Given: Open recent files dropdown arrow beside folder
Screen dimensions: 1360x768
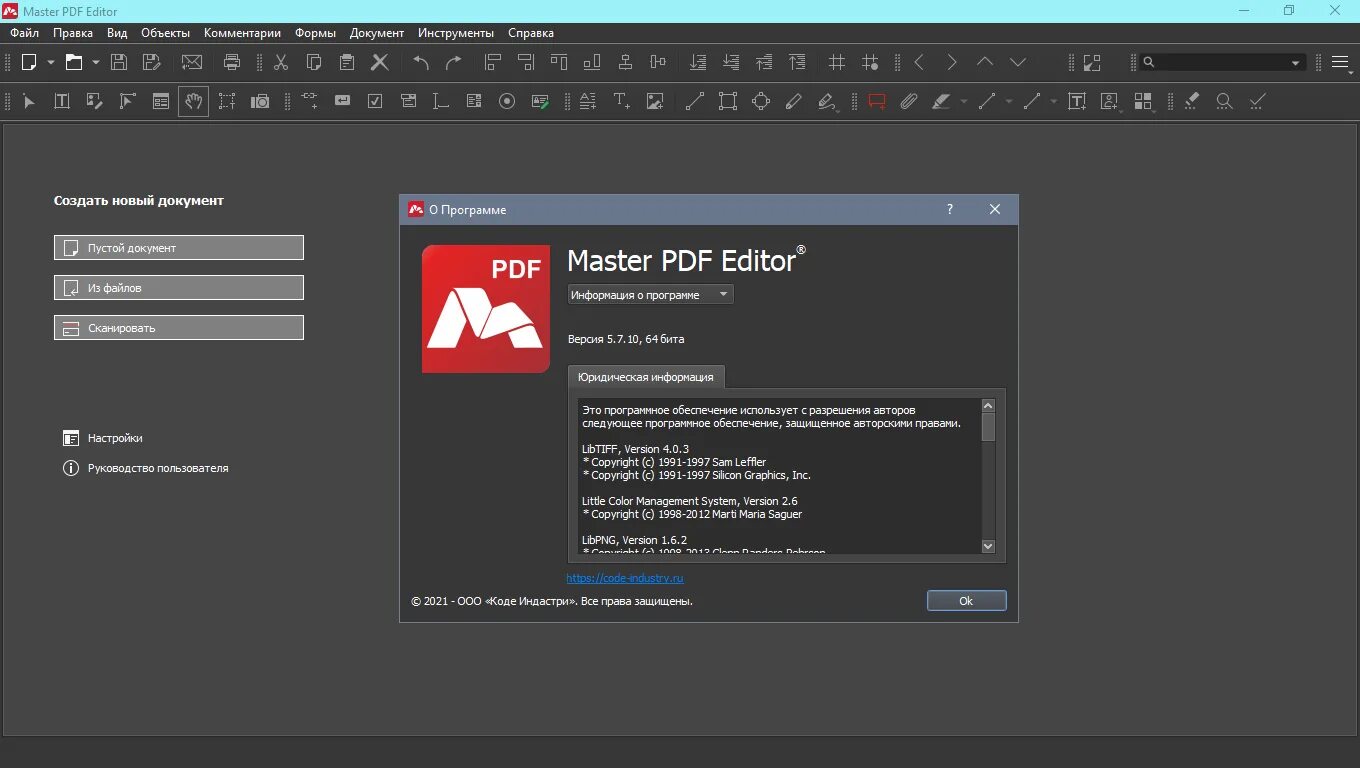Looking at the screenshot, I should (96, 62).
